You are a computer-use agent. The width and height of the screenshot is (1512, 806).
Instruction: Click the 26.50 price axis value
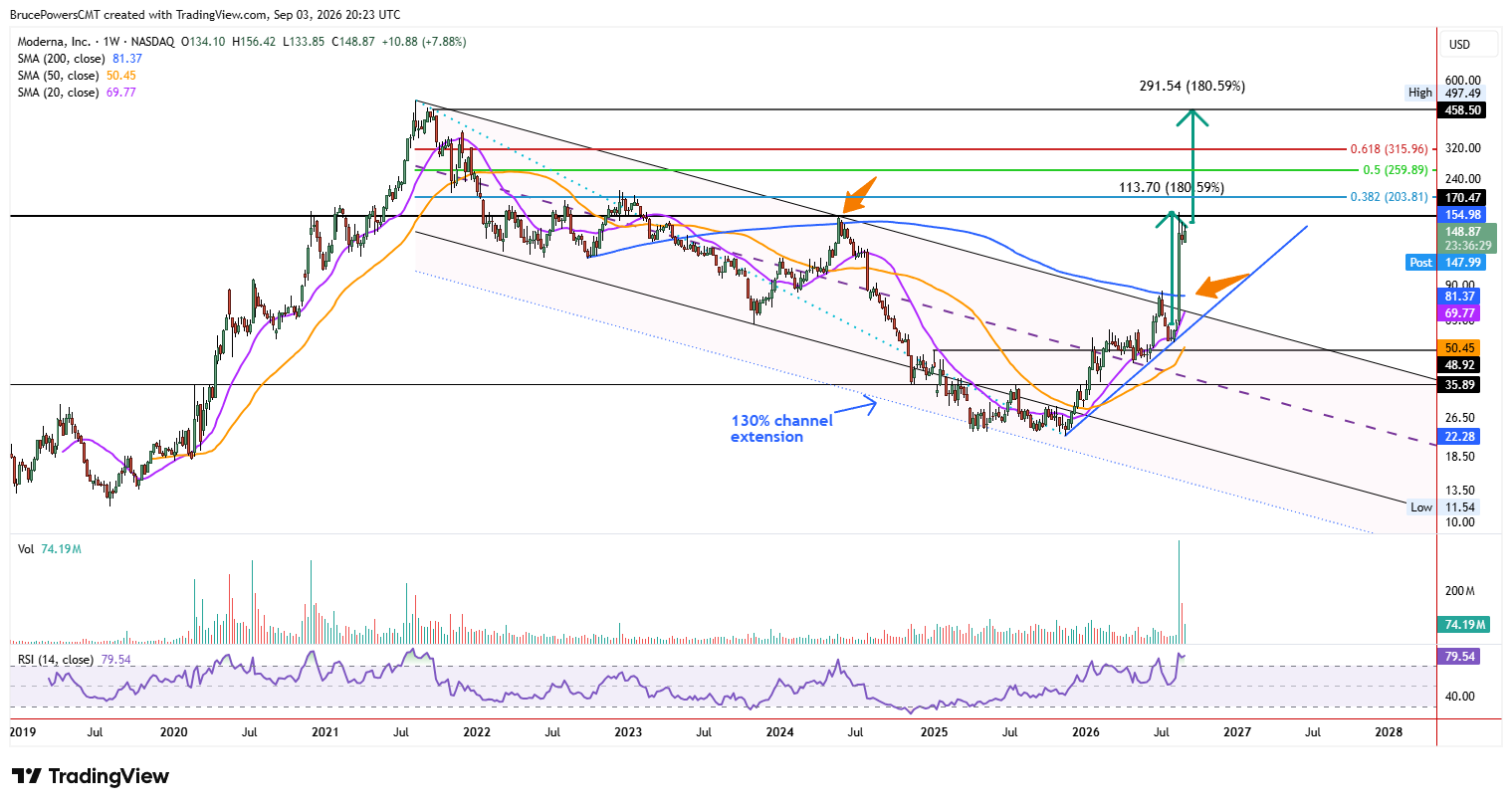coord(1460,418)
